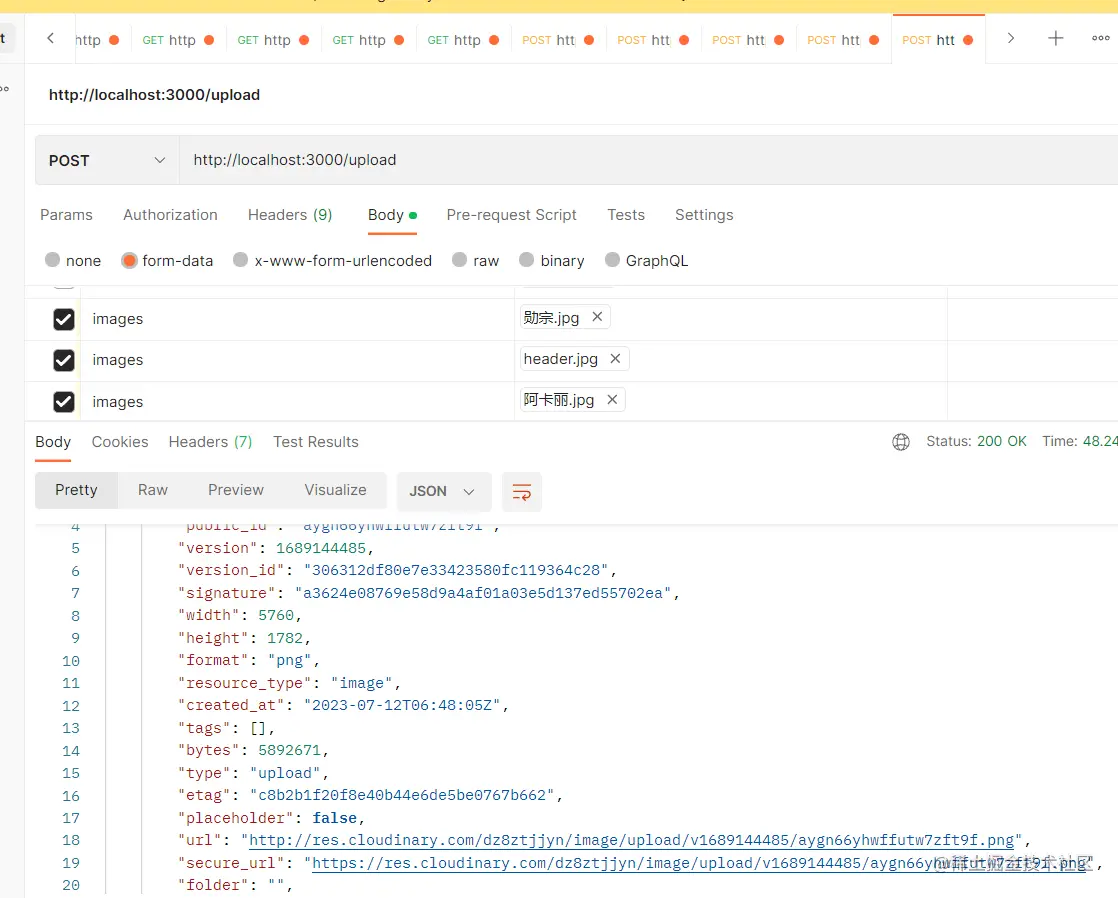
Task: Click the request URL input field
Action: [x=648, y=160]
